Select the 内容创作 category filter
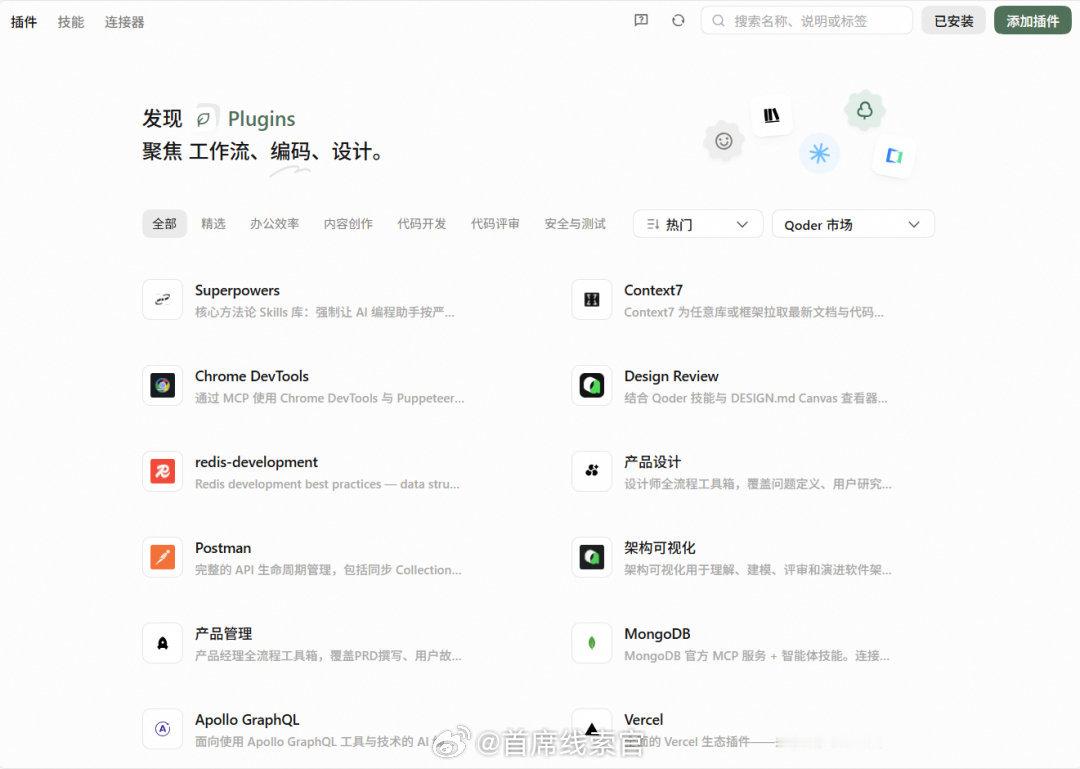The width and height of the screenshot is (1080, 769). click(x=349, y=224)
